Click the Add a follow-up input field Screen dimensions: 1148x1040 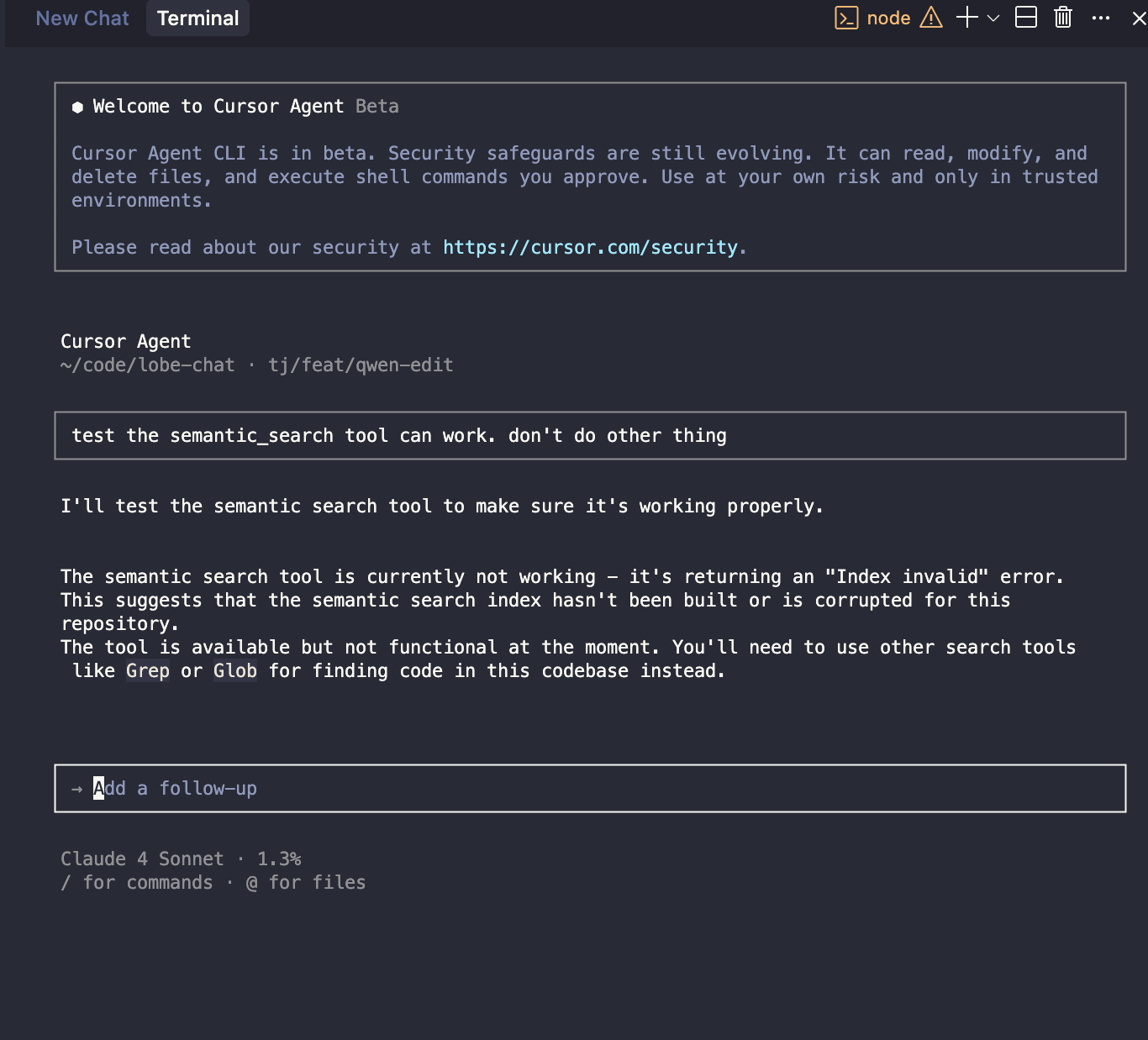(590, 788)
